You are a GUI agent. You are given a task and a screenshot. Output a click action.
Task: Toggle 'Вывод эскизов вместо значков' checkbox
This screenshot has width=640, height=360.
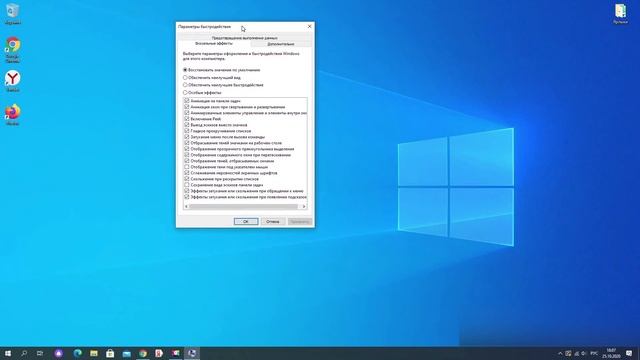[x=187, y=125]
